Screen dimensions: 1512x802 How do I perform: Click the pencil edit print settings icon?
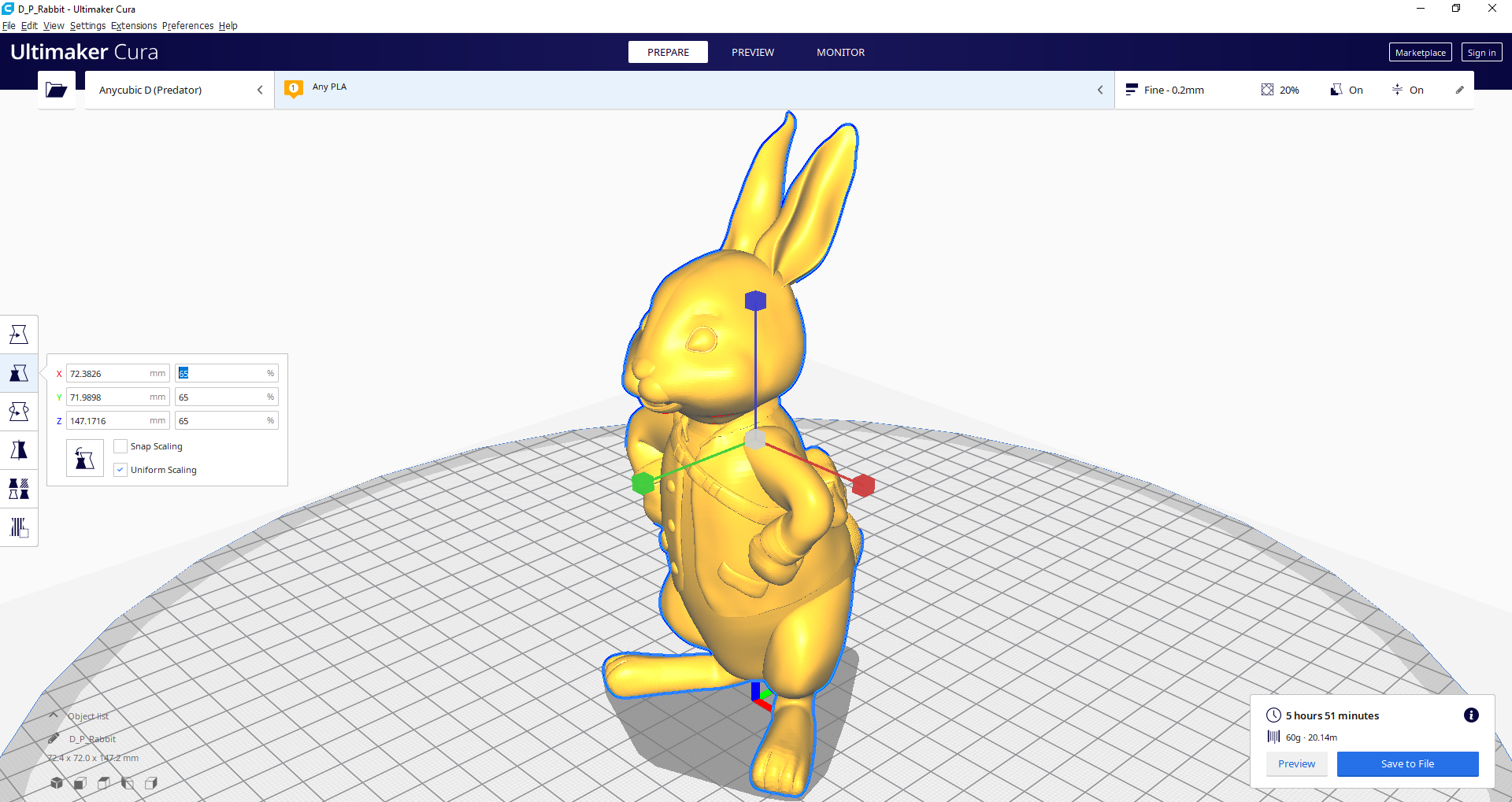1460,90
